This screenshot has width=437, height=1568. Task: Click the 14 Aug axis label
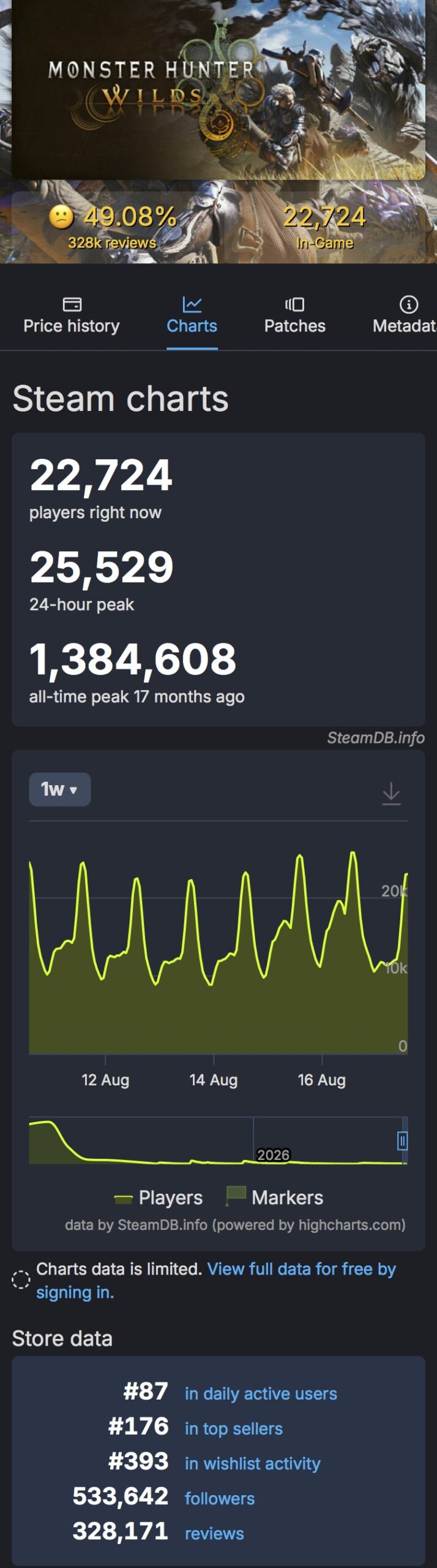[214, 1080]
